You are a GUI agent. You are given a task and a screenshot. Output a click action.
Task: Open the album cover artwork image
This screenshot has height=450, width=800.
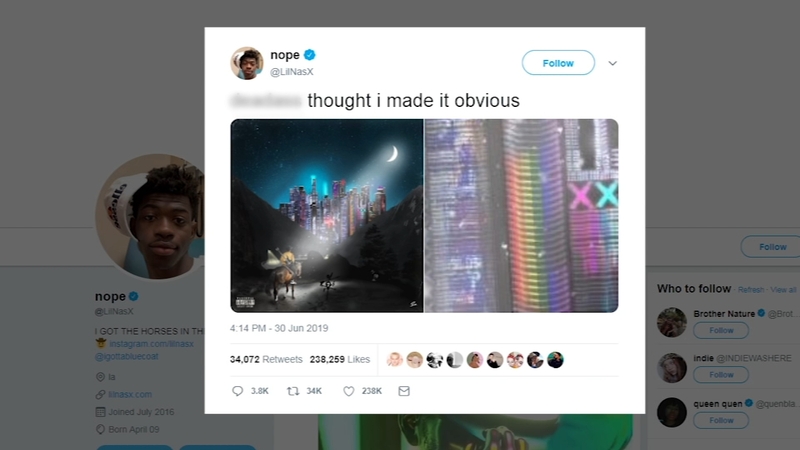[x=327, y=215]
